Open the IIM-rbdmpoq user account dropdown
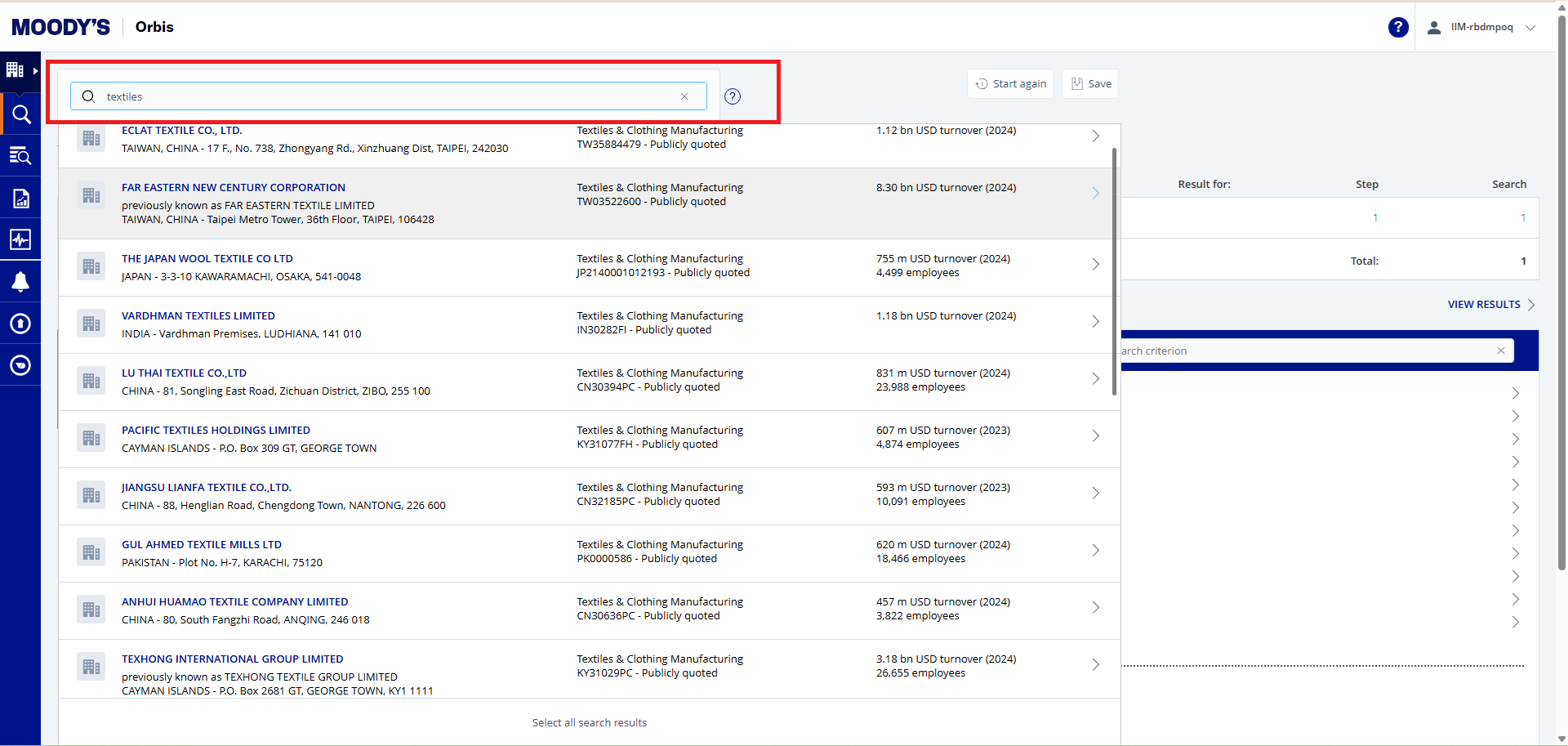Screen dimensions: 1568x746 tap(1482, 28)
